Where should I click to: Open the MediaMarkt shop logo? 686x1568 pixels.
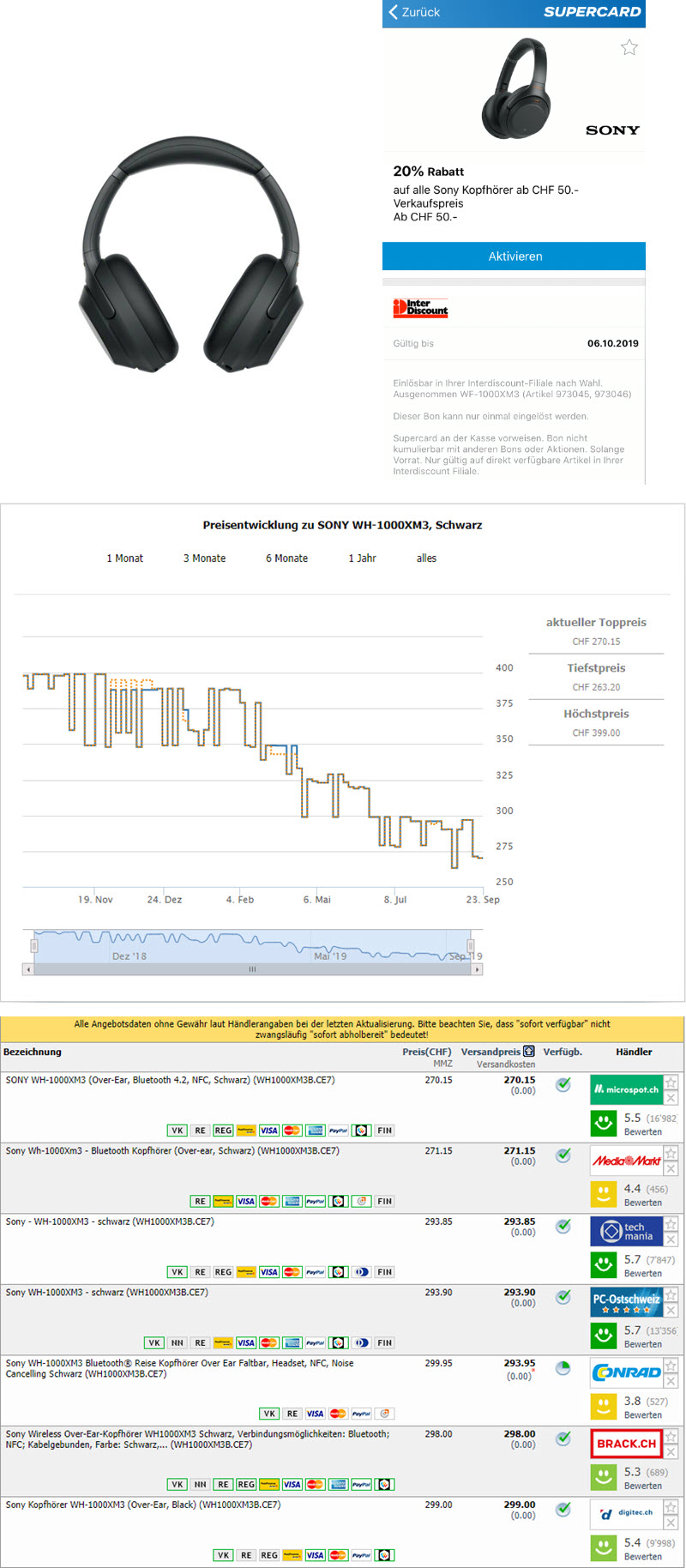pyautogui.click(x=626, y=1161)
